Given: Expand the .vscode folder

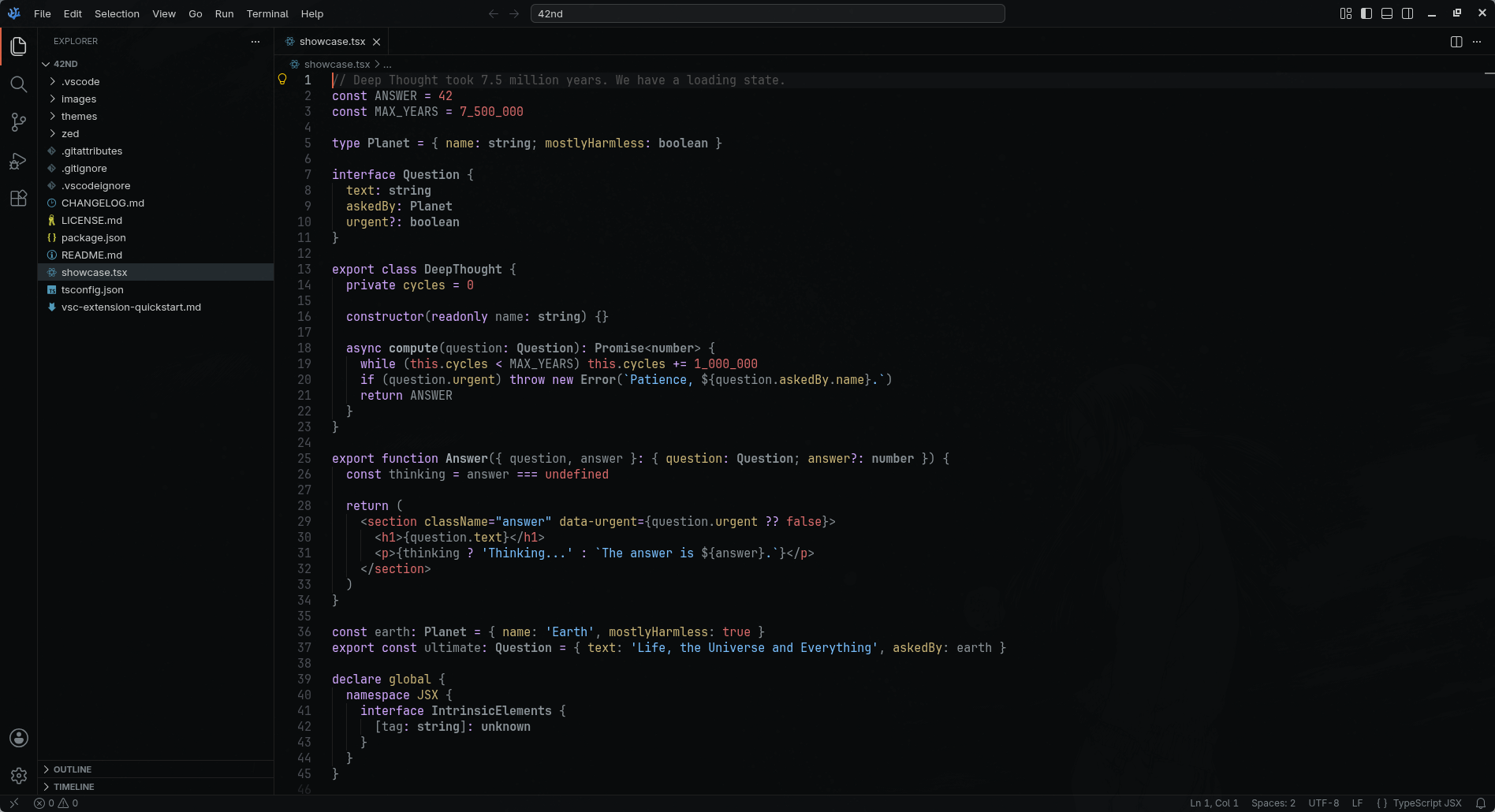Looking at the screenshot, I should coord(155,81).
